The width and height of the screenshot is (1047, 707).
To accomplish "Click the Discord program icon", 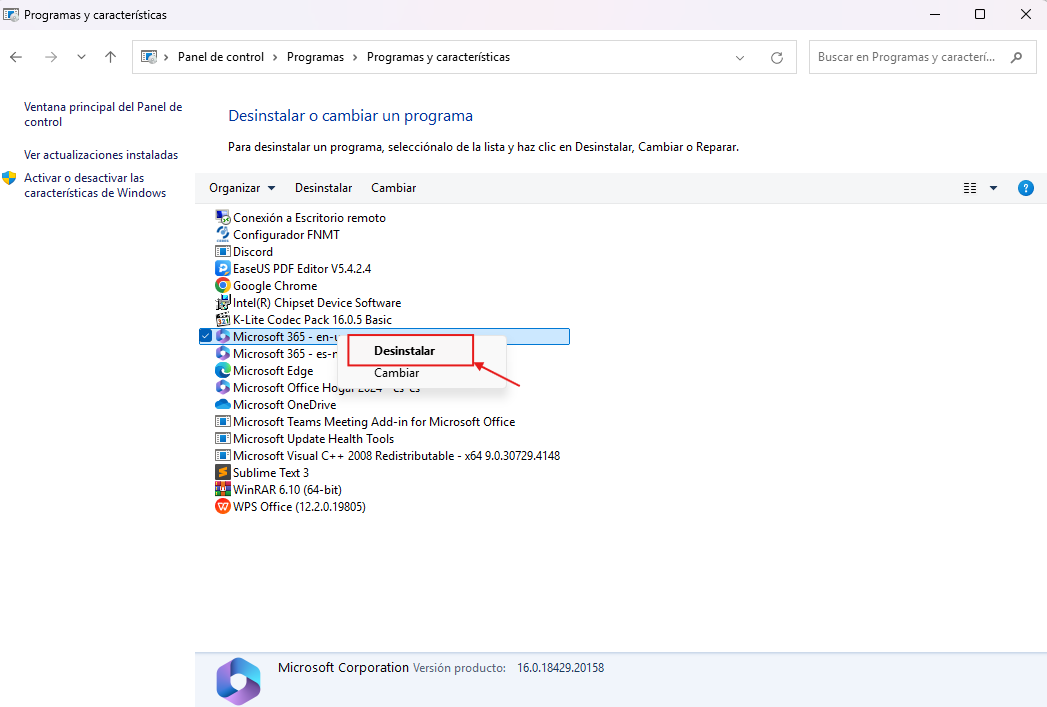I will 222,252.
